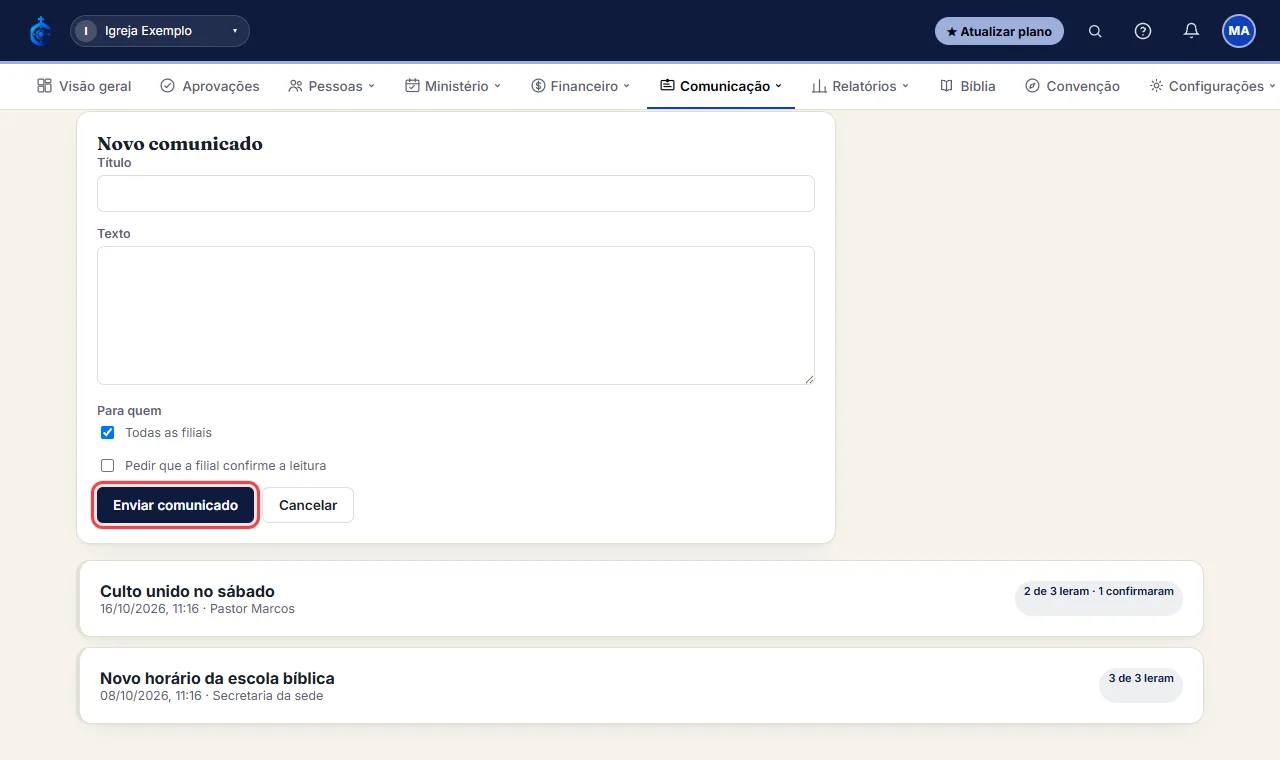1280x760 pixels.
Task: Expand the Comunicação menu
Action: 721,86
